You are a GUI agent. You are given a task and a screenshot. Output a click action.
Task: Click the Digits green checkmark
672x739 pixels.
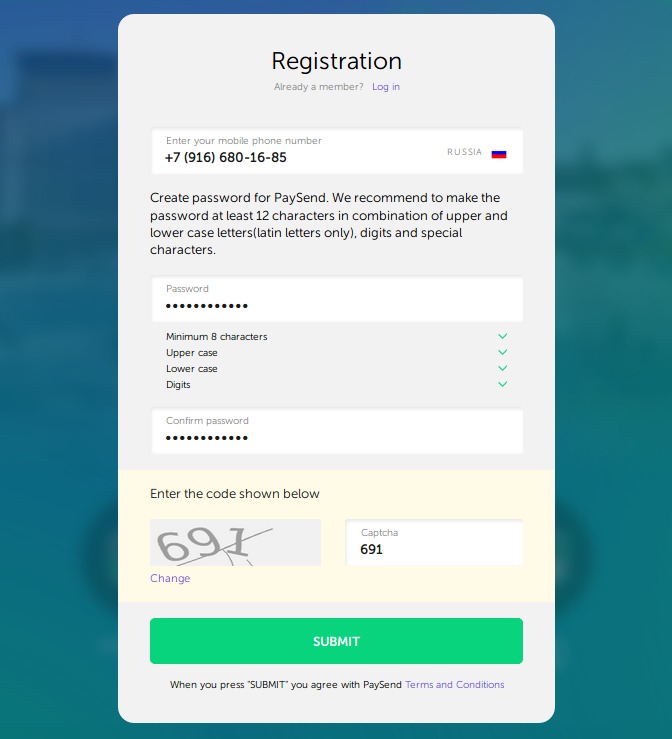point(502,384)
